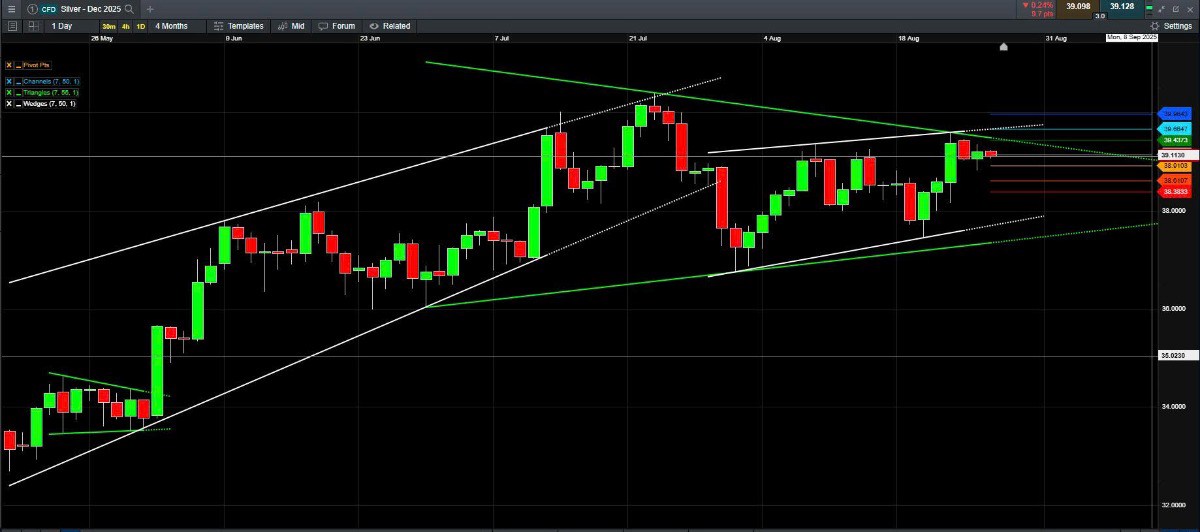Screen dimensions: 1200x532
Task: Open chart Settings gear
Action: [1171, 26]
